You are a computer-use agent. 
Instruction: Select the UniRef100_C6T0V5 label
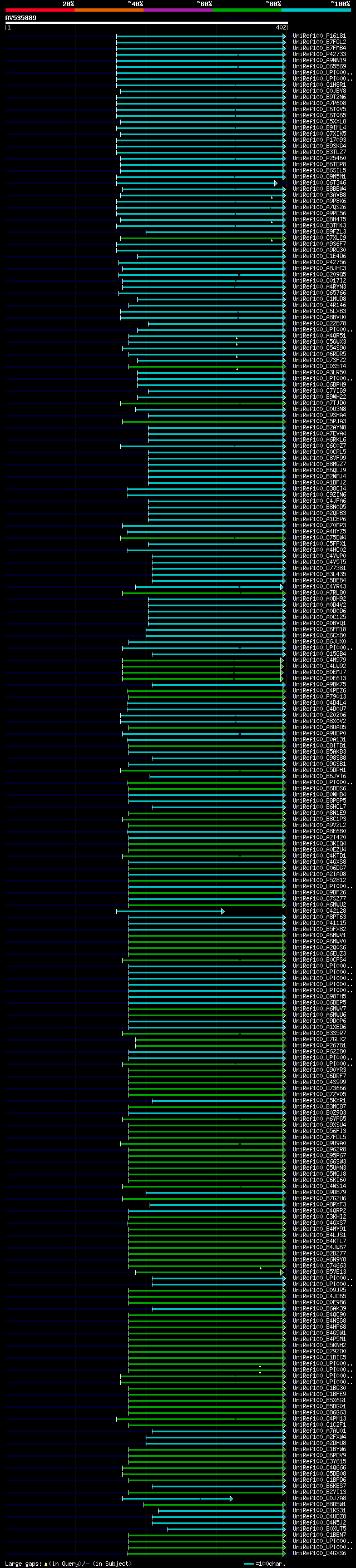click(319, 109)
